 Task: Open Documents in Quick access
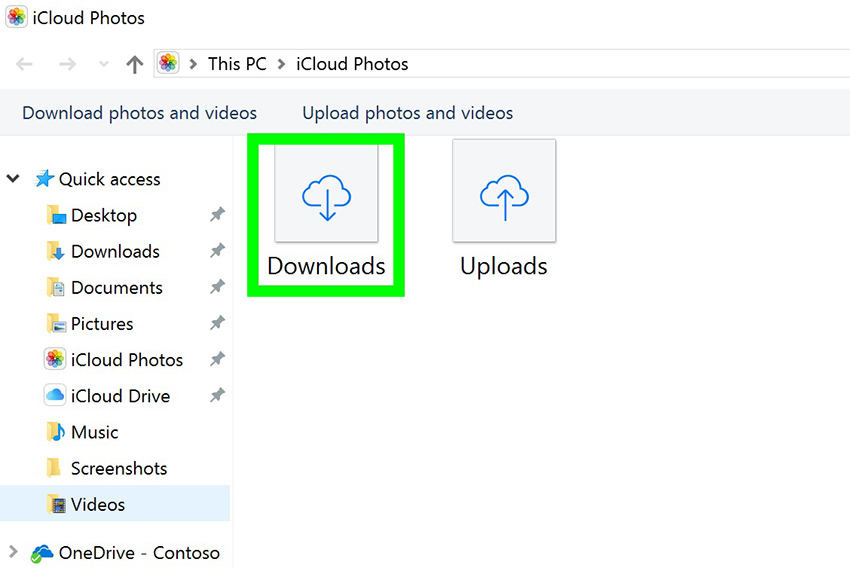tap(117, 288)
